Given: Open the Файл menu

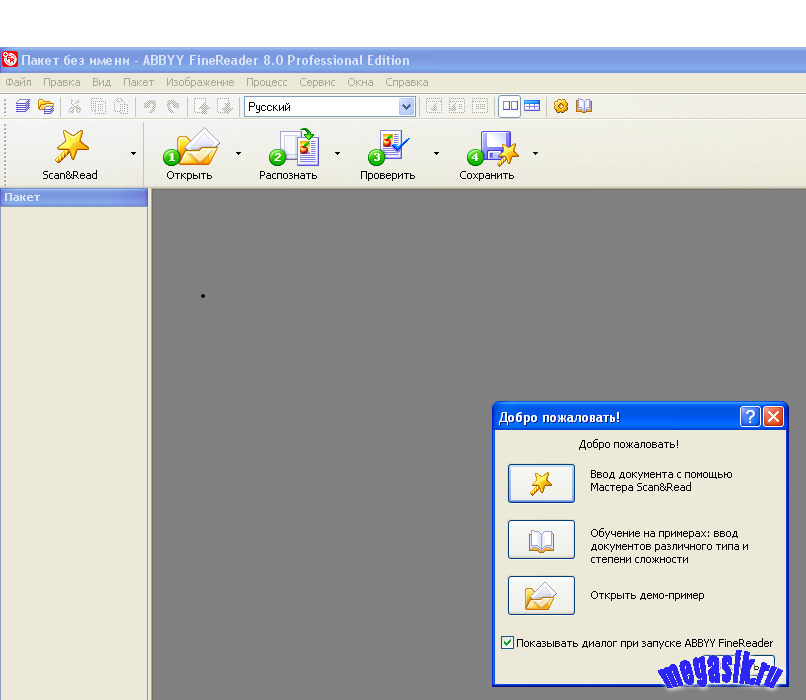Looking at the screenshot, I should click(18, 82).
